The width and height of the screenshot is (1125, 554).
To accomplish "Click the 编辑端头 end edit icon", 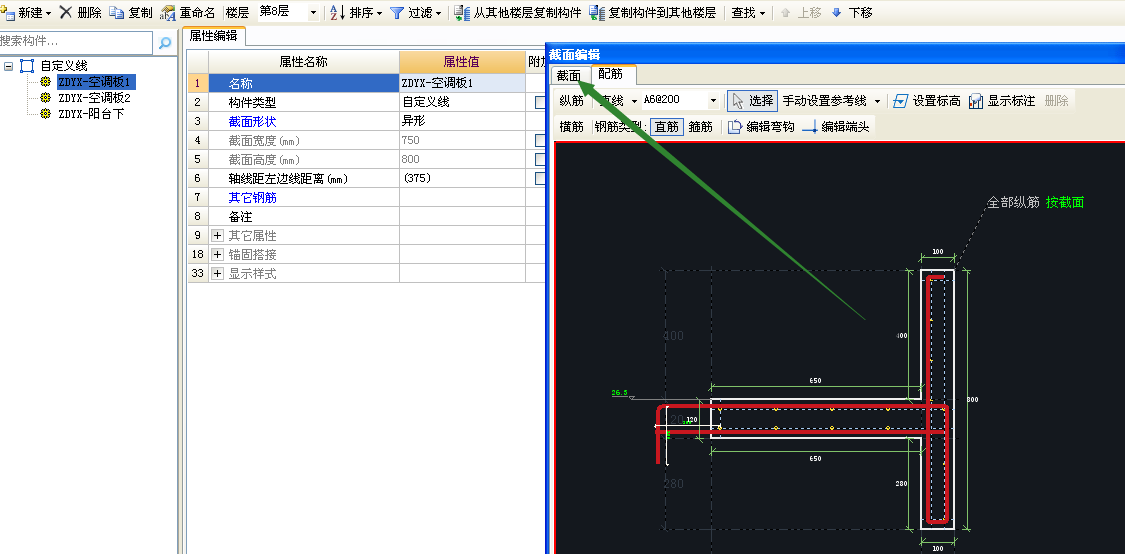I will point(810,127).
